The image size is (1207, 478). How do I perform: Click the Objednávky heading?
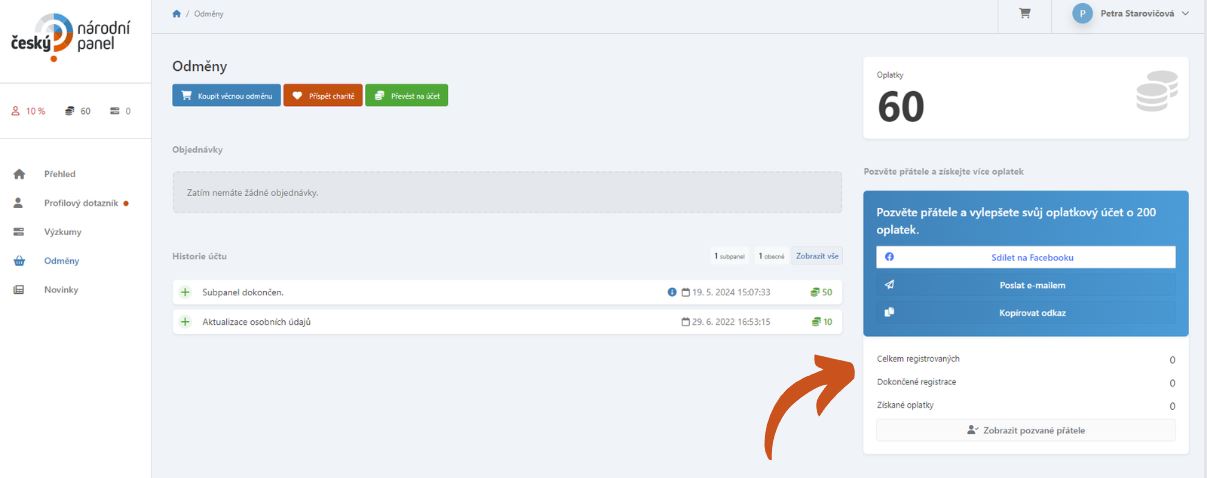197,149
